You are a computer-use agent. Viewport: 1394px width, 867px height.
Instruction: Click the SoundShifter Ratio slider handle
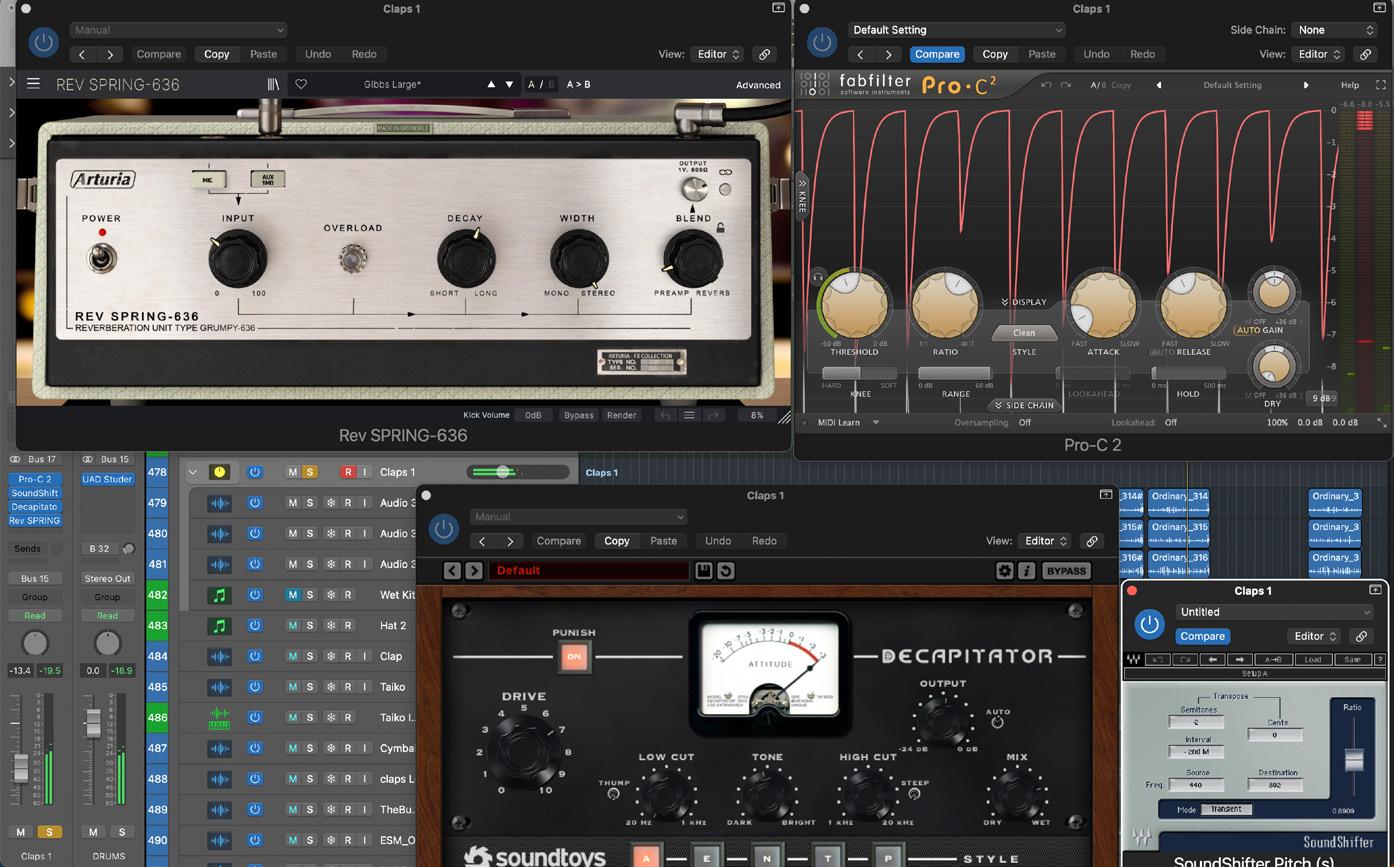point(1353,759)
